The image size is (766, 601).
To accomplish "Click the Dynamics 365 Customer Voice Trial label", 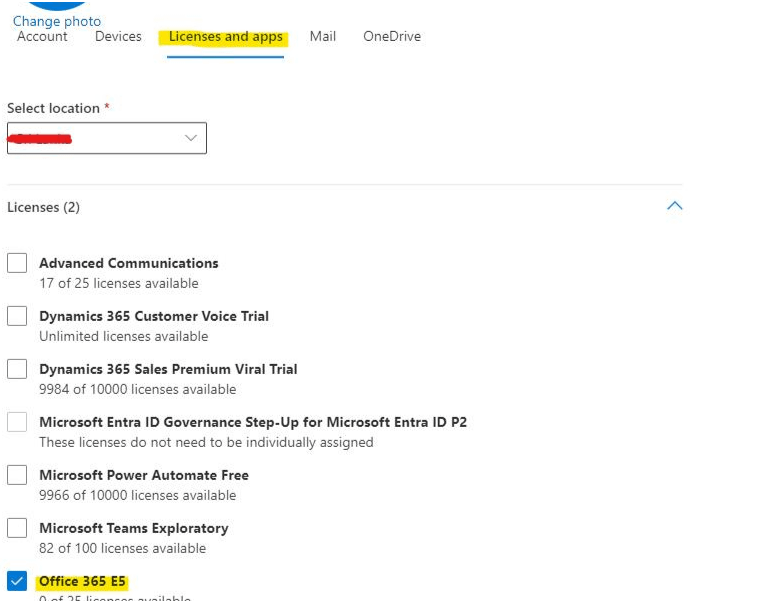I will tap(154, 316).
